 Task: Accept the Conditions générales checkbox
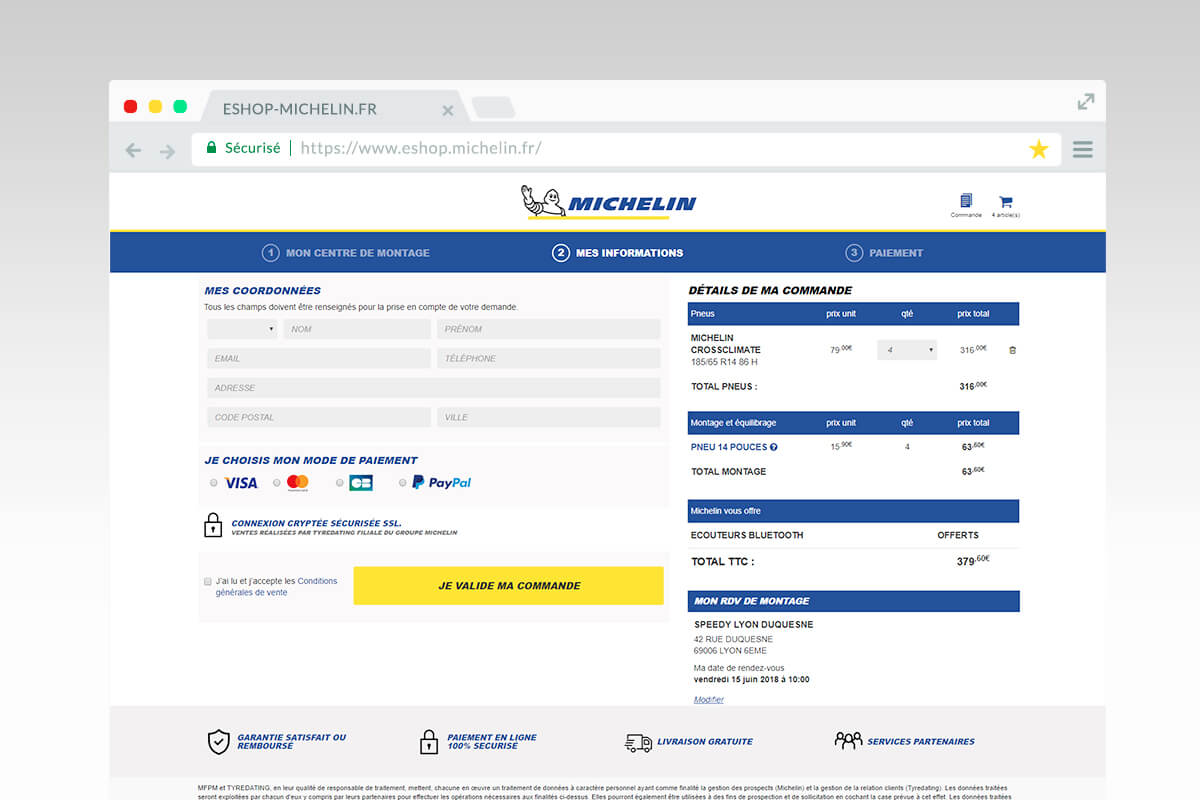[x=208, y=581]
